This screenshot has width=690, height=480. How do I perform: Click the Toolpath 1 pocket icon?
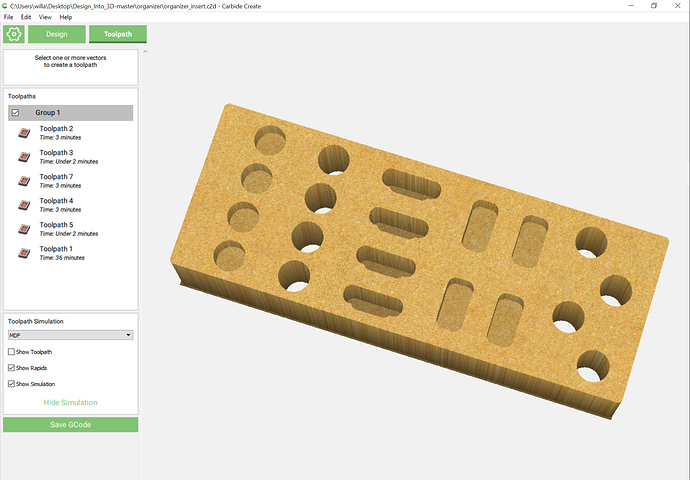coord(24,253)
